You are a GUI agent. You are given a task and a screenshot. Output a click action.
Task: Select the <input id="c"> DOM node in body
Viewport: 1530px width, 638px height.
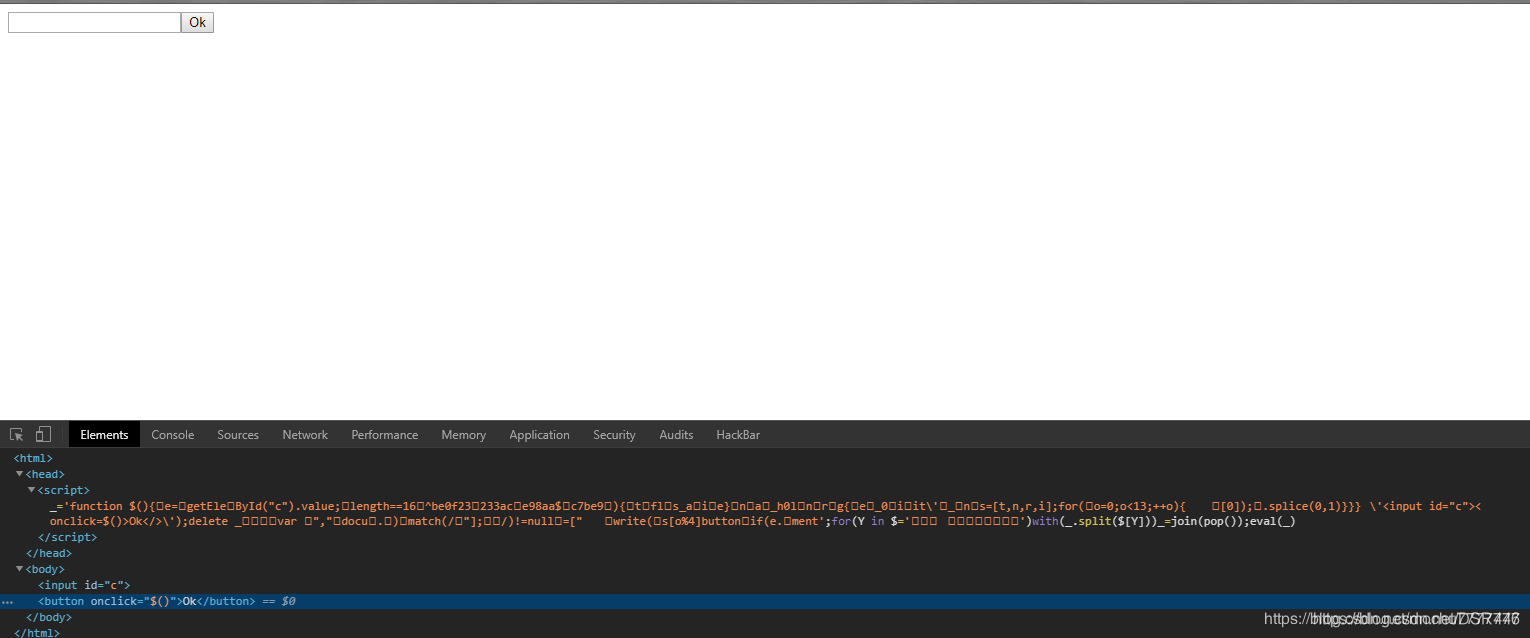click(x=84, y=585)
